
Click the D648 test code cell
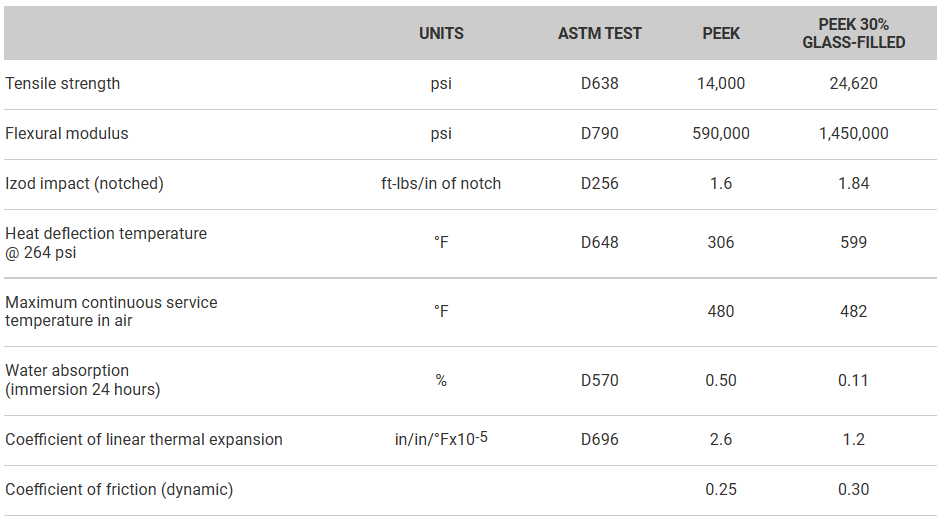tap(600, 242)
